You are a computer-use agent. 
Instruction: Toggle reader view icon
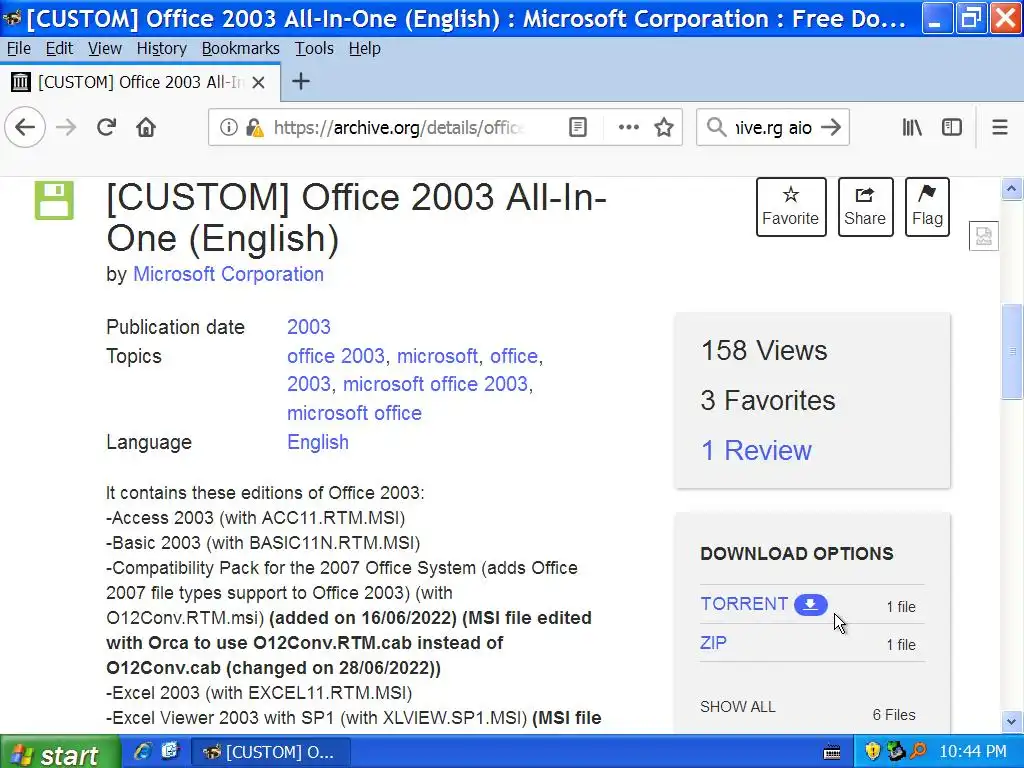click(578, 127)
